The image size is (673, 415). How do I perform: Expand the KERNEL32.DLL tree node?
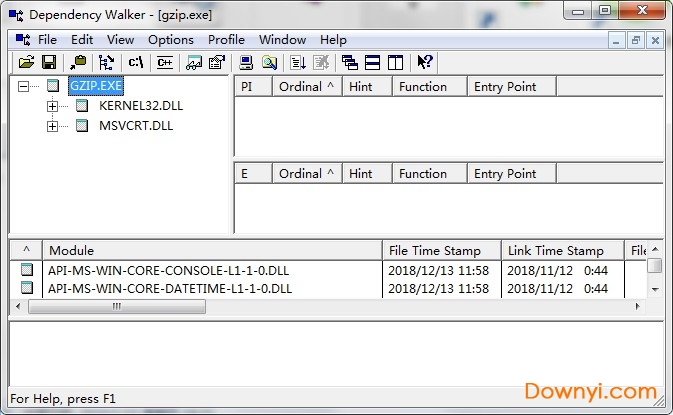pos(52,106)
